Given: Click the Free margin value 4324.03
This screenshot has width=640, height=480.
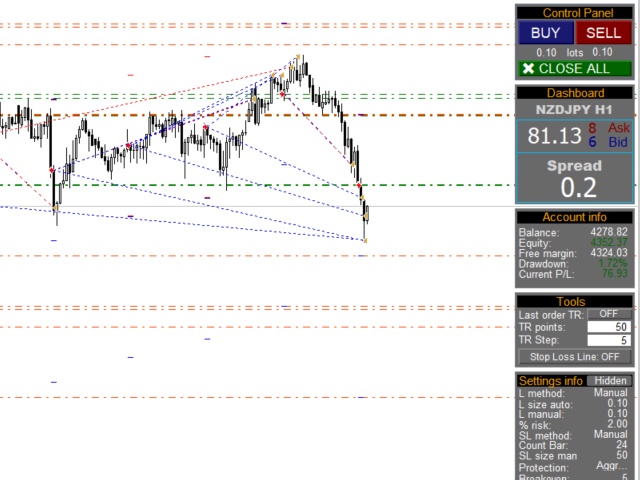Looking at the screenshot, I should point(609,253).
